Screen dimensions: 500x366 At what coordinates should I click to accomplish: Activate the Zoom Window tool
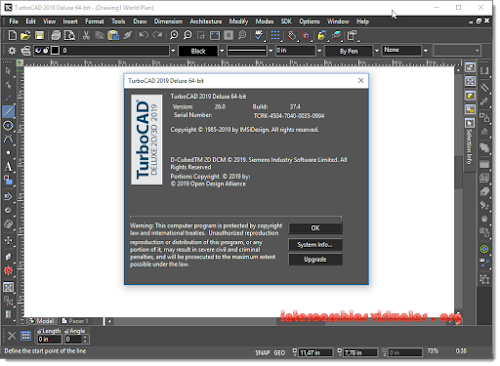(201, 35)
